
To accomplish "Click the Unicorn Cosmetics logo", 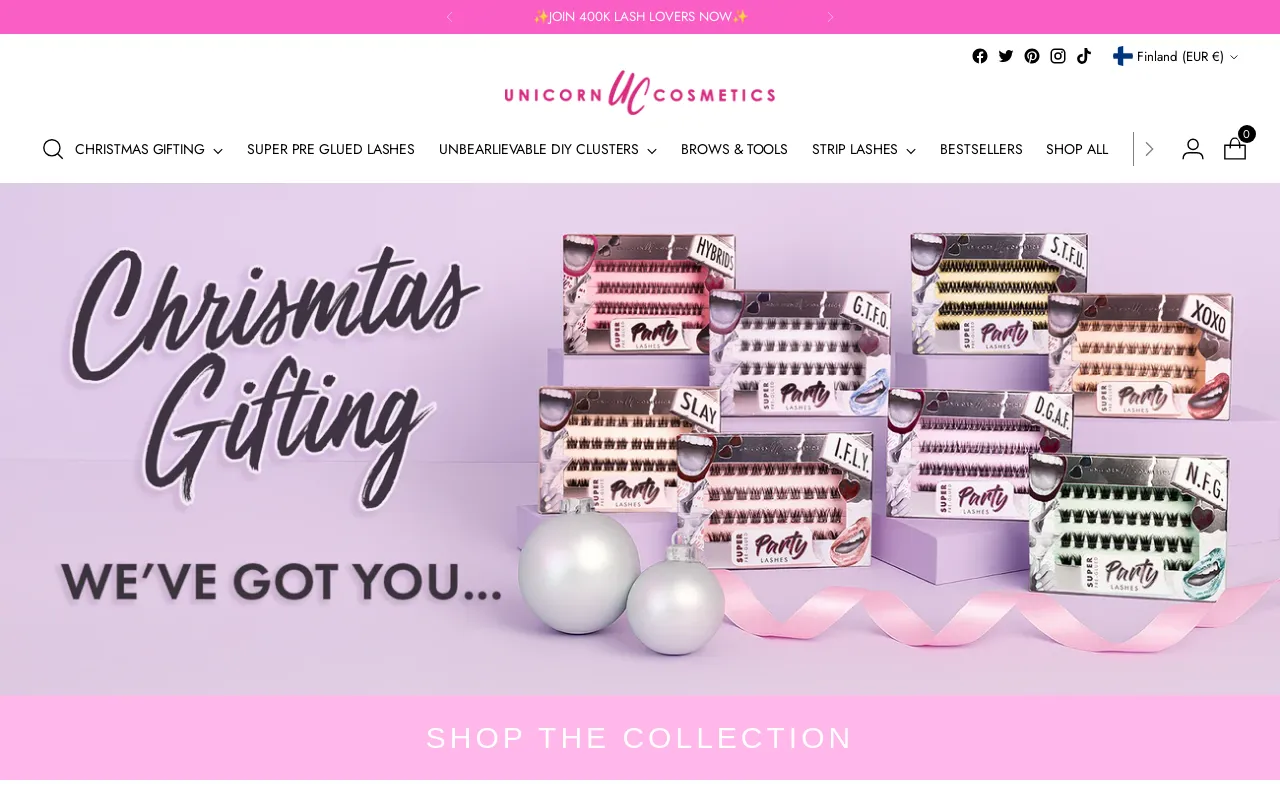I will tap(640, 93).
